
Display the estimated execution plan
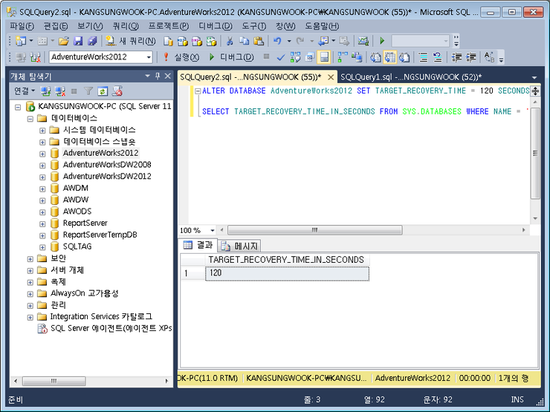pos(295,57)
